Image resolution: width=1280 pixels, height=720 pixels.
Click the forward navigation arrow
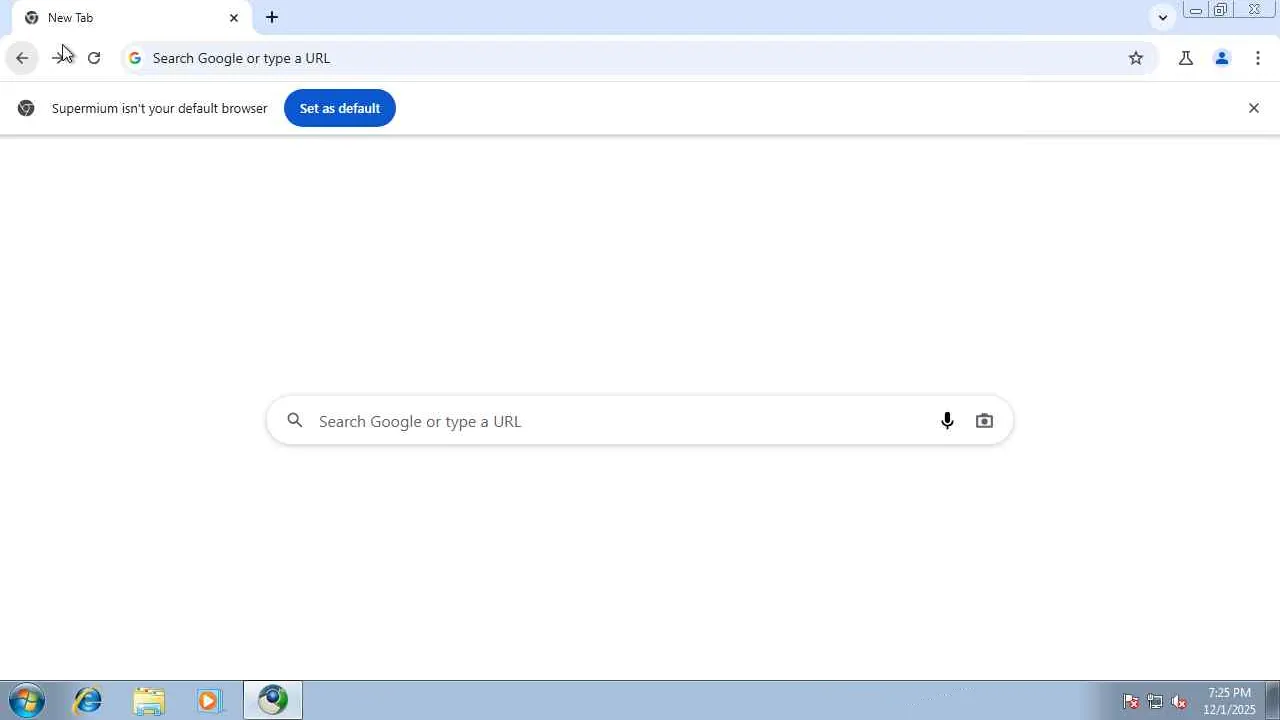(59, 58)
